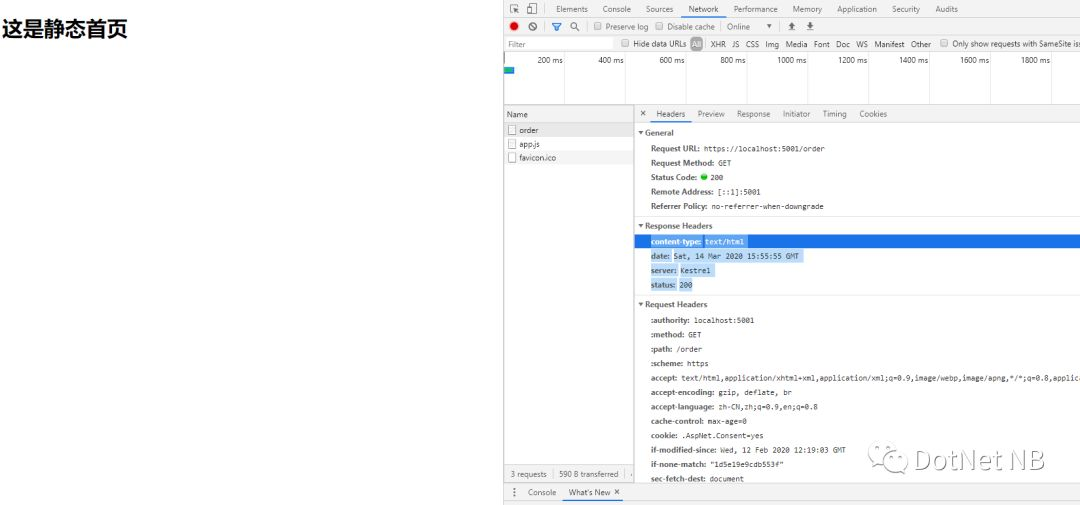Screen dimensions: 1080x505
Task: Show the Response detail tab
Action: point(754,114)
